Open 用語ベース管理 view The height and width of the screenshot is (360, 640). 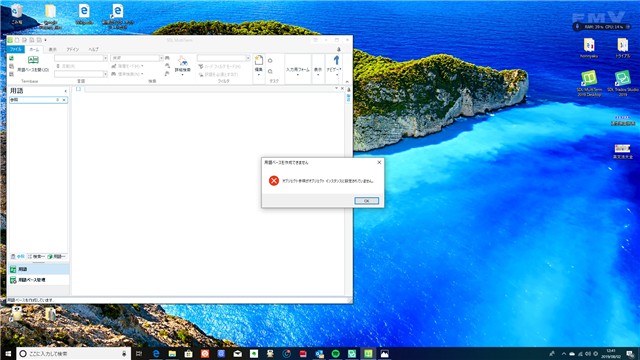click(38, 280)
